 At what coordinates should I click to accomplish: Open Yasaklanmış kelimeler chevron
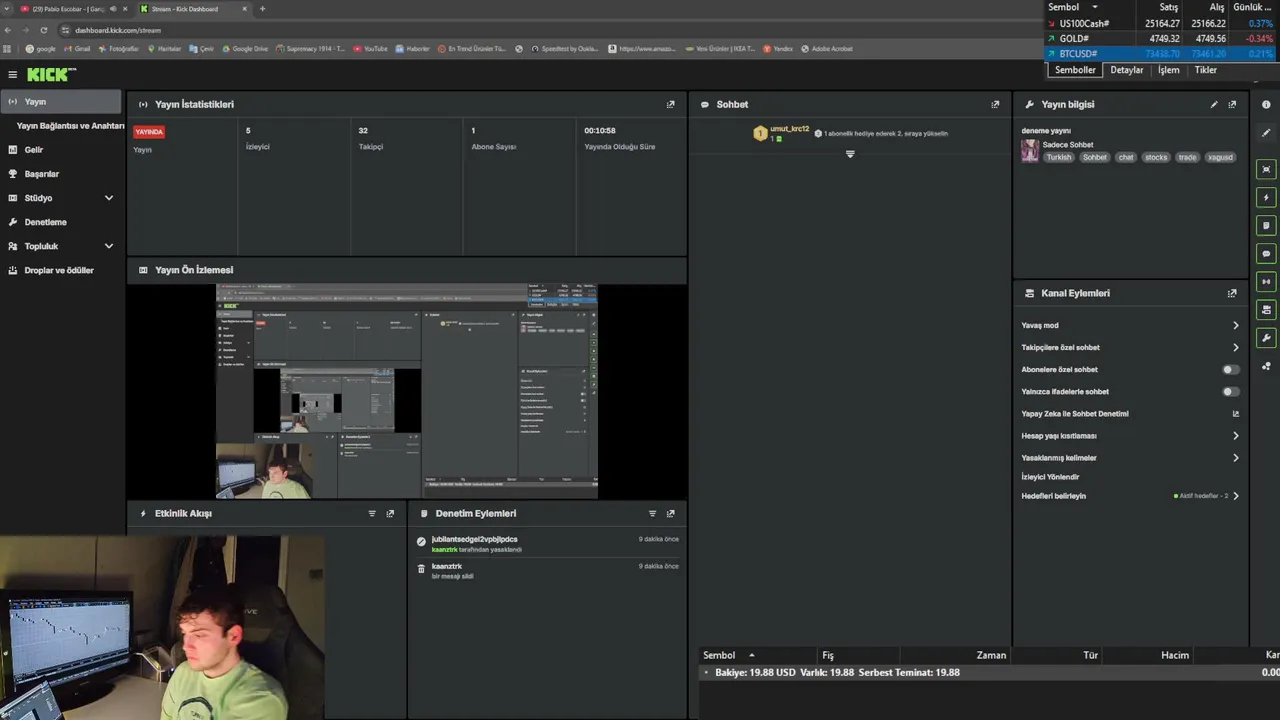tap(1236, 457)
